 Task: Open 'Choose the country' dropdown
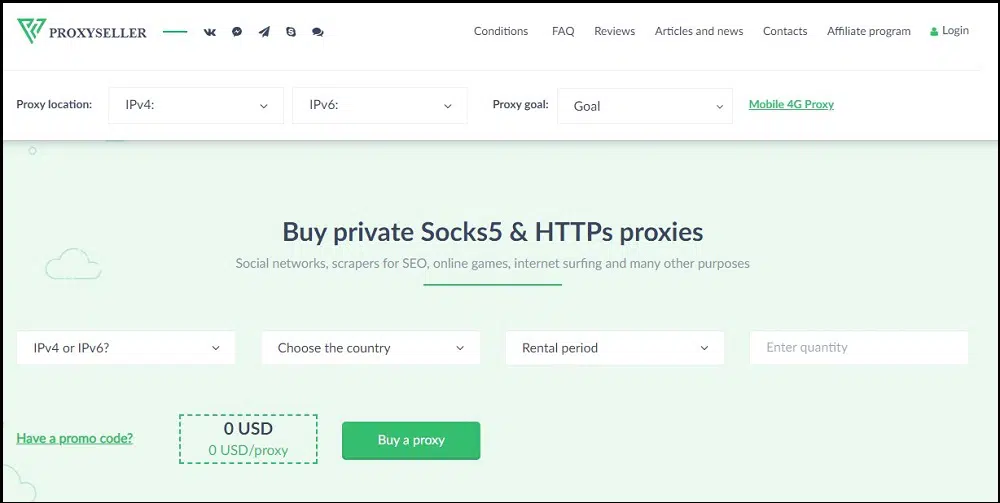tap(371, 348)
